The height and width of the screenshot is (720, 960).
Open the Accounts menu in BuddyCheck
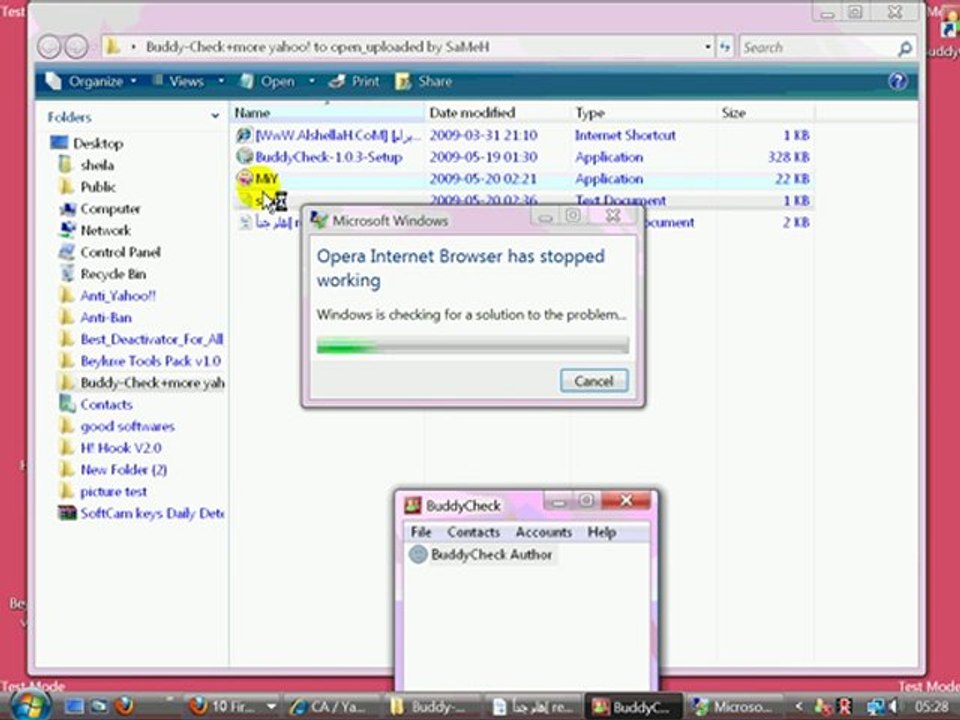click(x=543, y=532)
